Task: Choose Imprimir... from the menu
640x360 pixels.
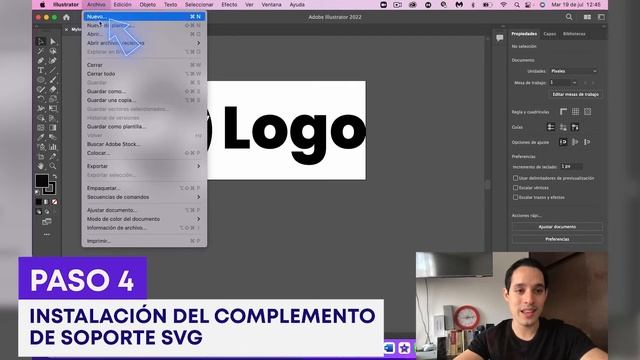Action: tap(144, 241)
